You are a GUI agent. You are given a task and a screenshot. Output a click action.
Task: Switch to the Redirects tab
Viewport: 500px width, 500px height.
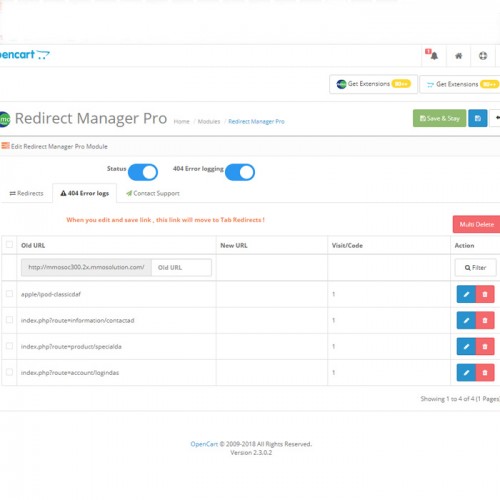[26, 193]
